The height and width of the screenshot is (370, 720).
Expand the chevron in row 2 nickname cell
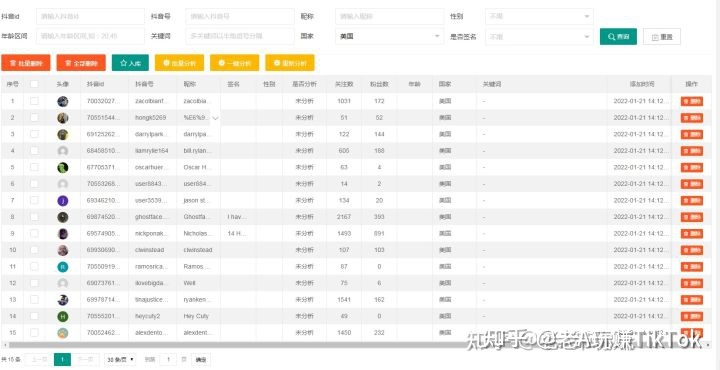[x=215, y=118]
